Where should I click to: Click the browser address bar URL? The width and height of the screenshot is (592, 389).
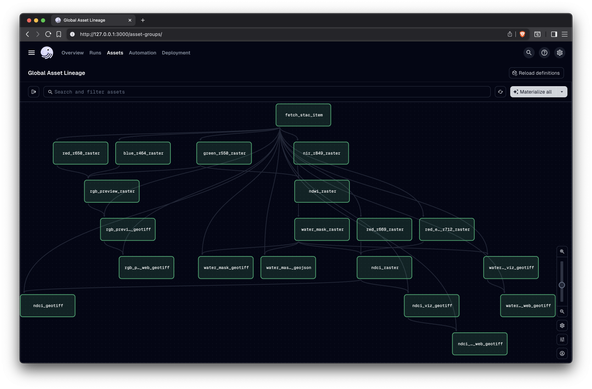[121, 34]
